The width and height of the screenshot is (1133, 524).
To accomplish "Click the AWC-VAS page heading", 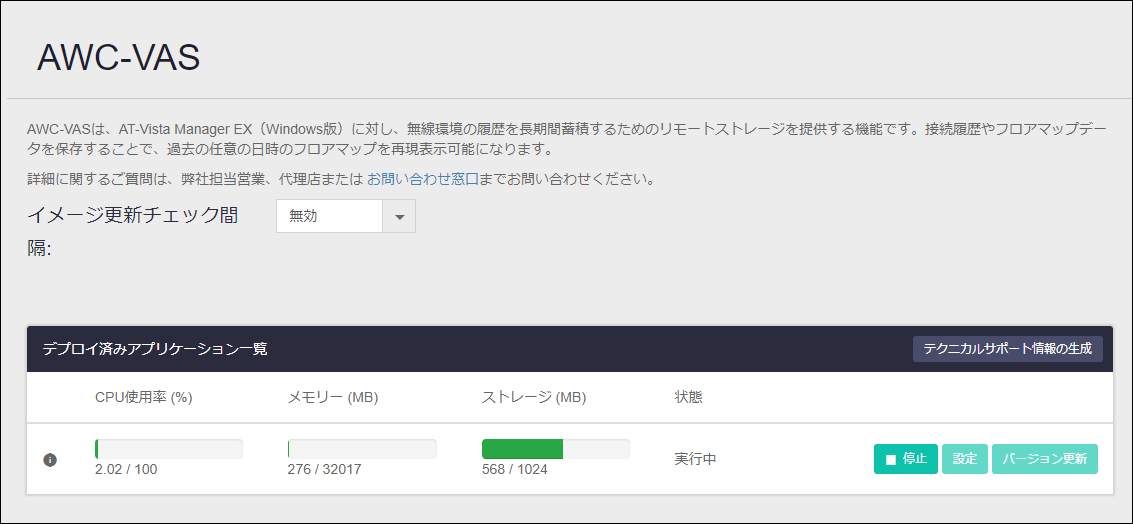I will click(x=119, y=57).
